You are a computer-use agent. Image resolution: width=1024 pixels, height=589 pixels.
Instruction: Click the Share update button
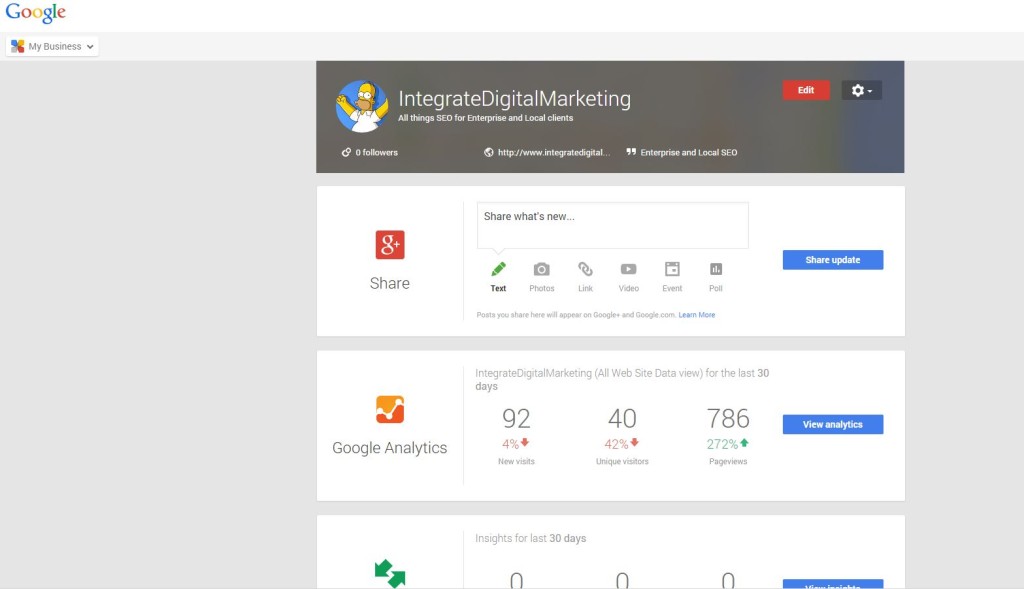pos(832,259)
